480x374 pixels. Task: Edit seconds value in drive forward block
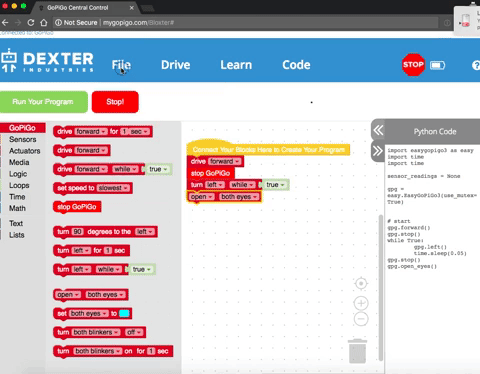pyautogui.click(x=124, y=131)
